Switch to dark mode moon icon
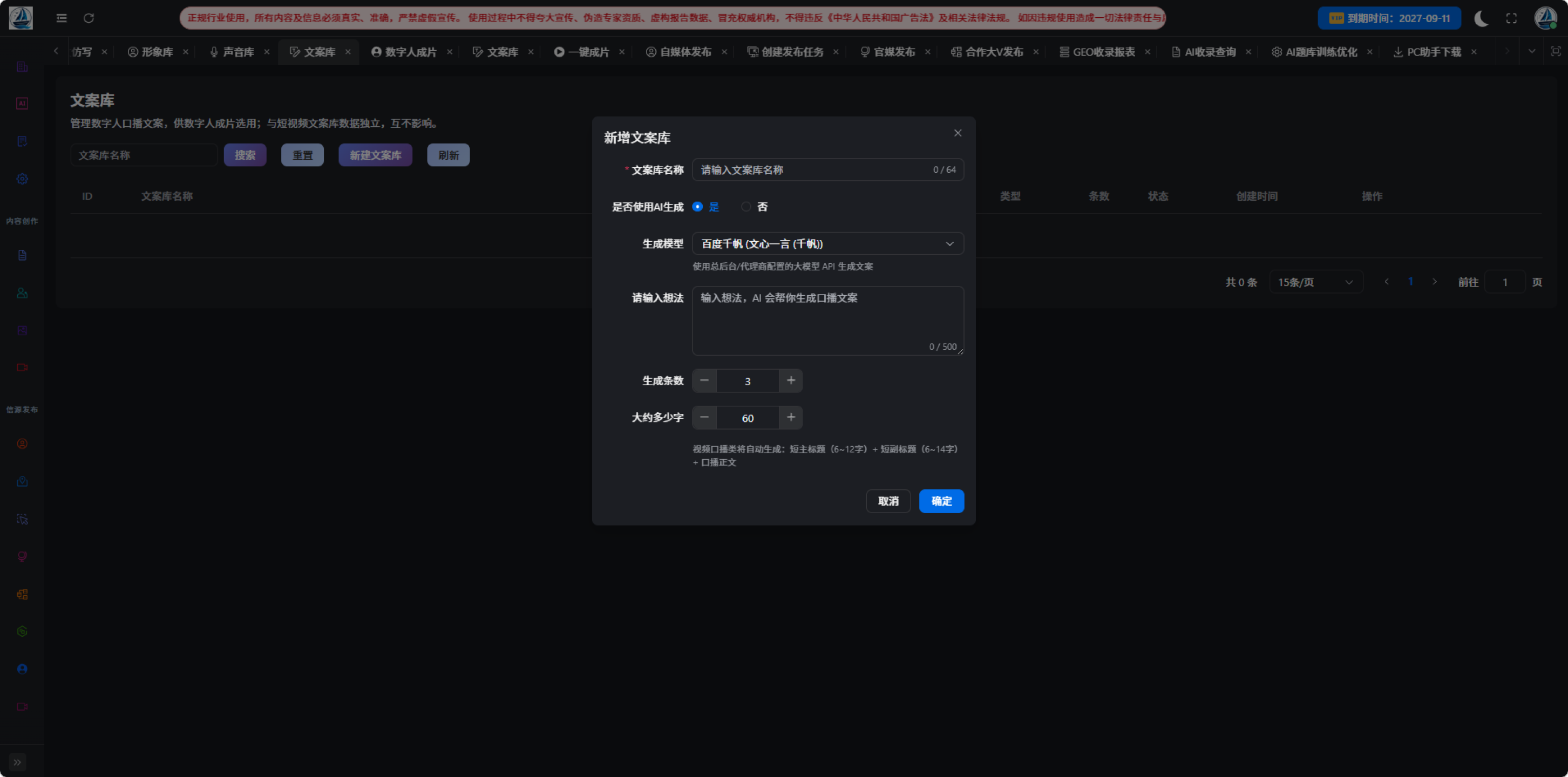The width and height of the screenshot is (1568, 777). click(x=1481, y=18)
